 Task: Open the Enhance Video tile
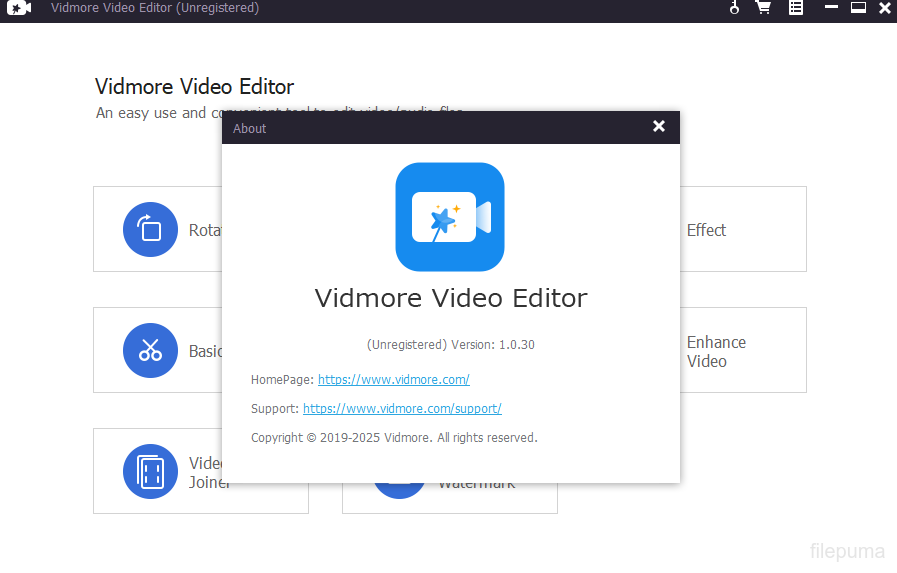[743, 351]
